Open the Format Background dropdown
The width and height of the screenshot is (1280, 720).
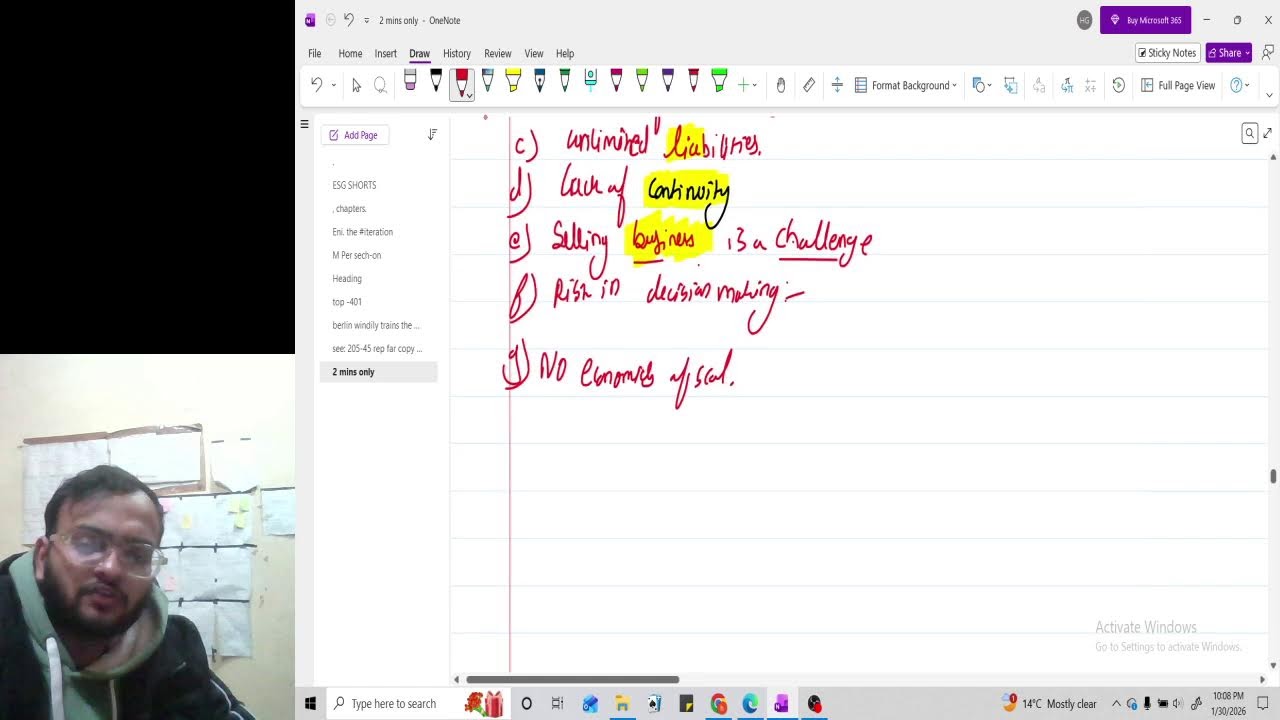pyautogui.click(x=906, y=85)
